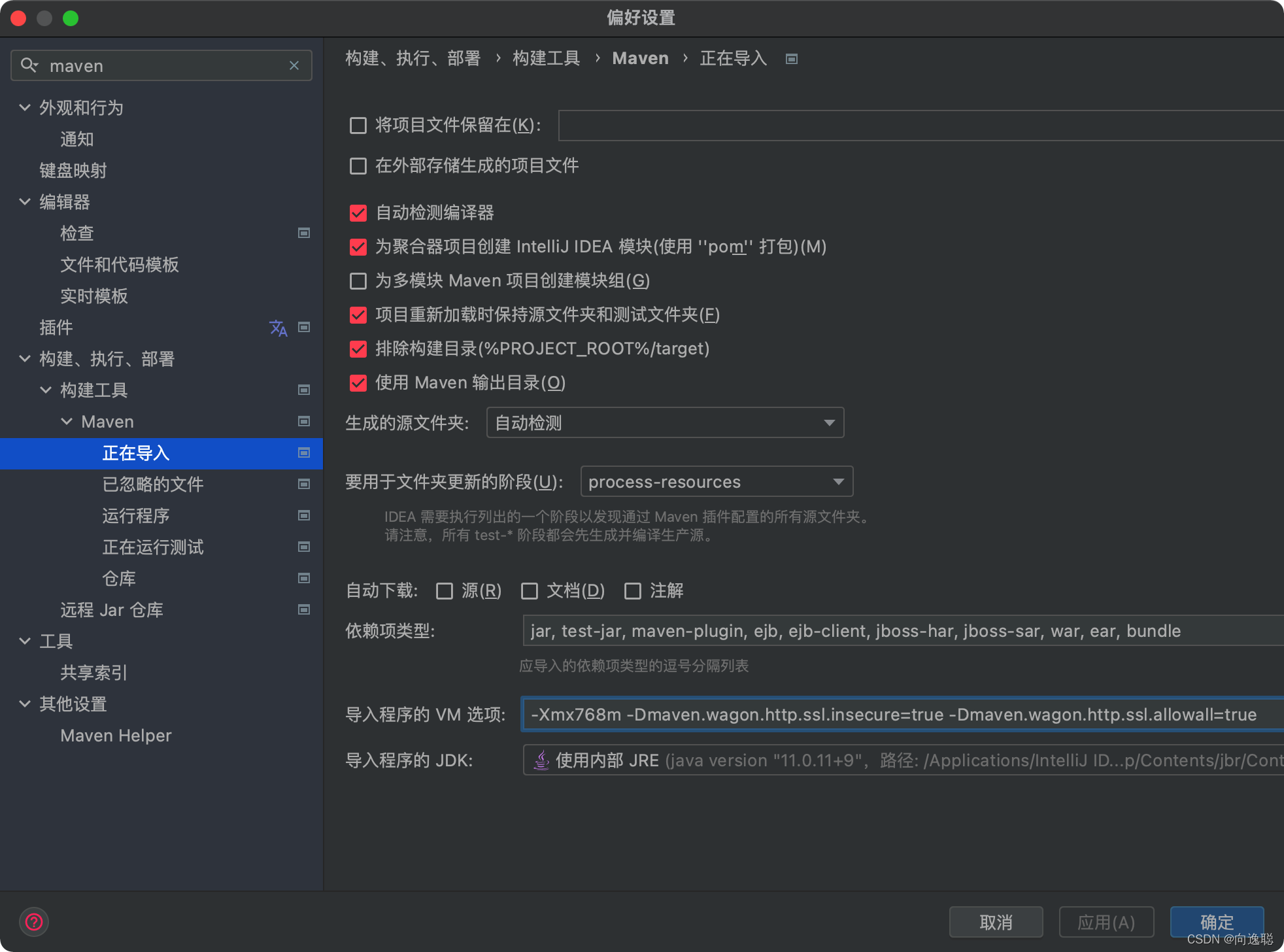Screen dimensions: 1284x952
Task: Enable 为多模块 Maven 项目创建模块组
Action: pos(358,280)
